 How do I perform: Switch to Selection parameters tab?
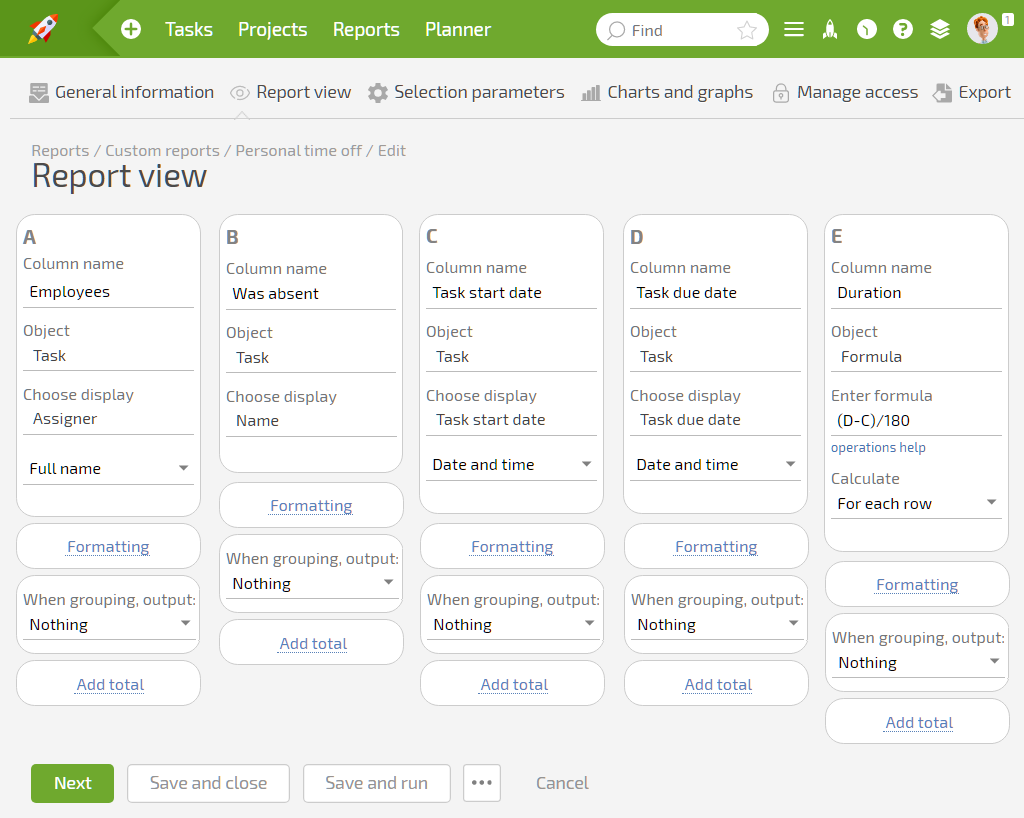[466, 93]
